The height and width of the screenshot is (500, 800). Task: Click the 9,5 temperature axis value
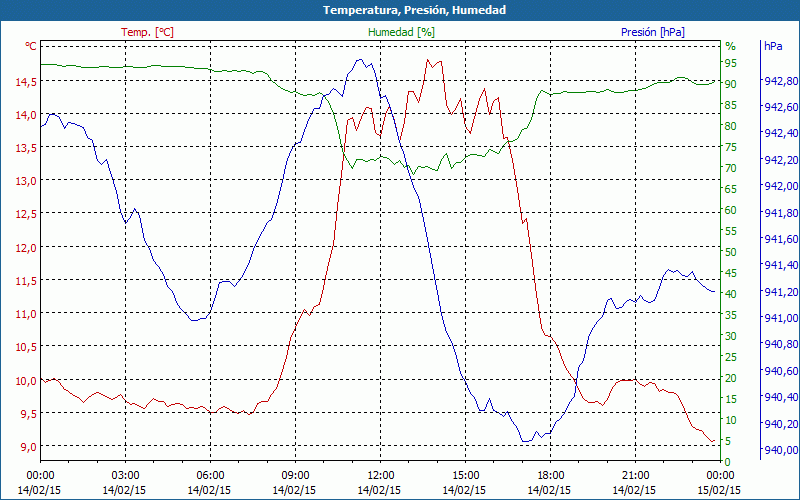coord(29,414)
